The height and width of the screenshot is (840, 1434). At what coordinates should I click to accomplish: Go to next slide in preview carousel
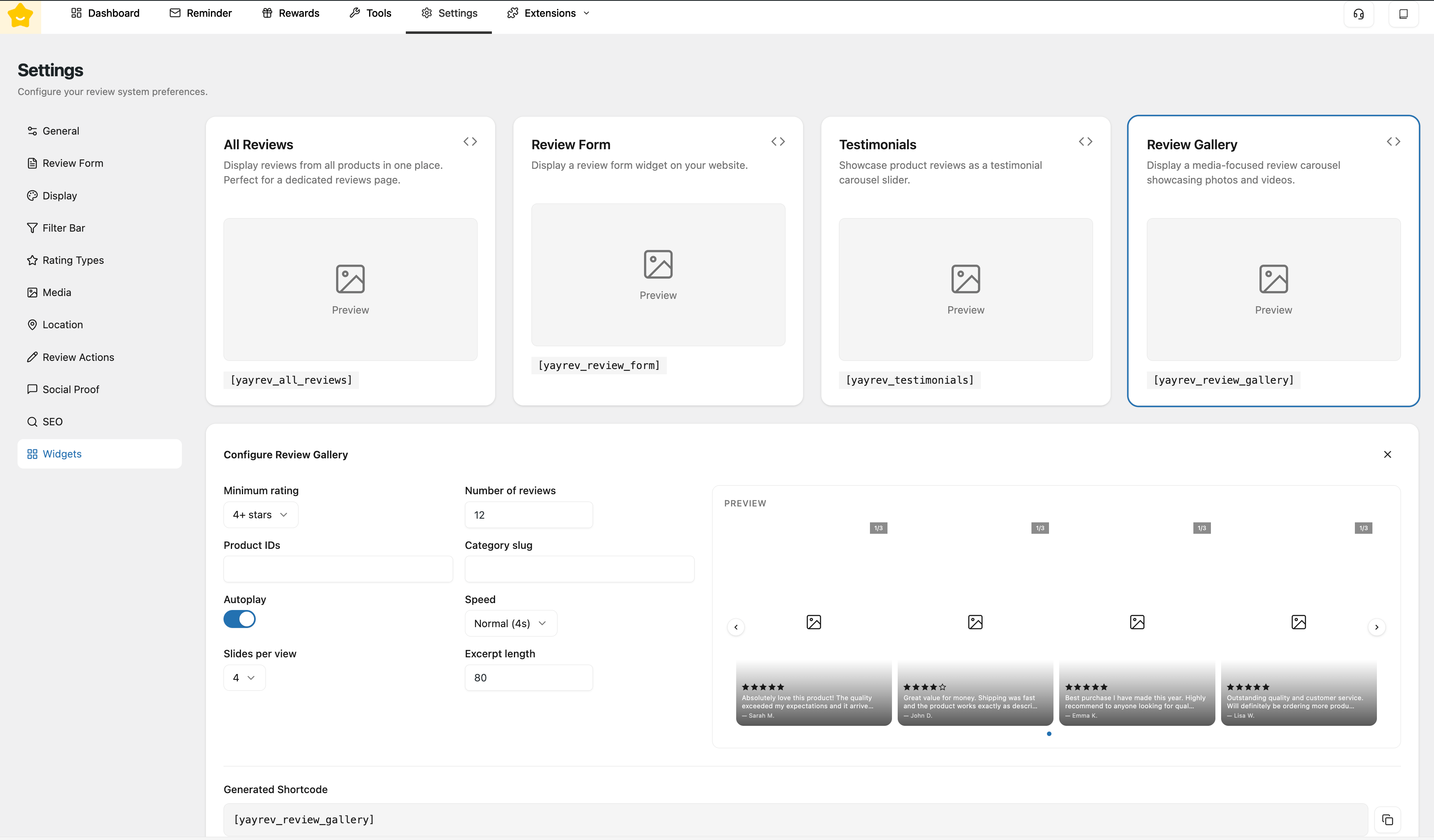coord(1376,627)
